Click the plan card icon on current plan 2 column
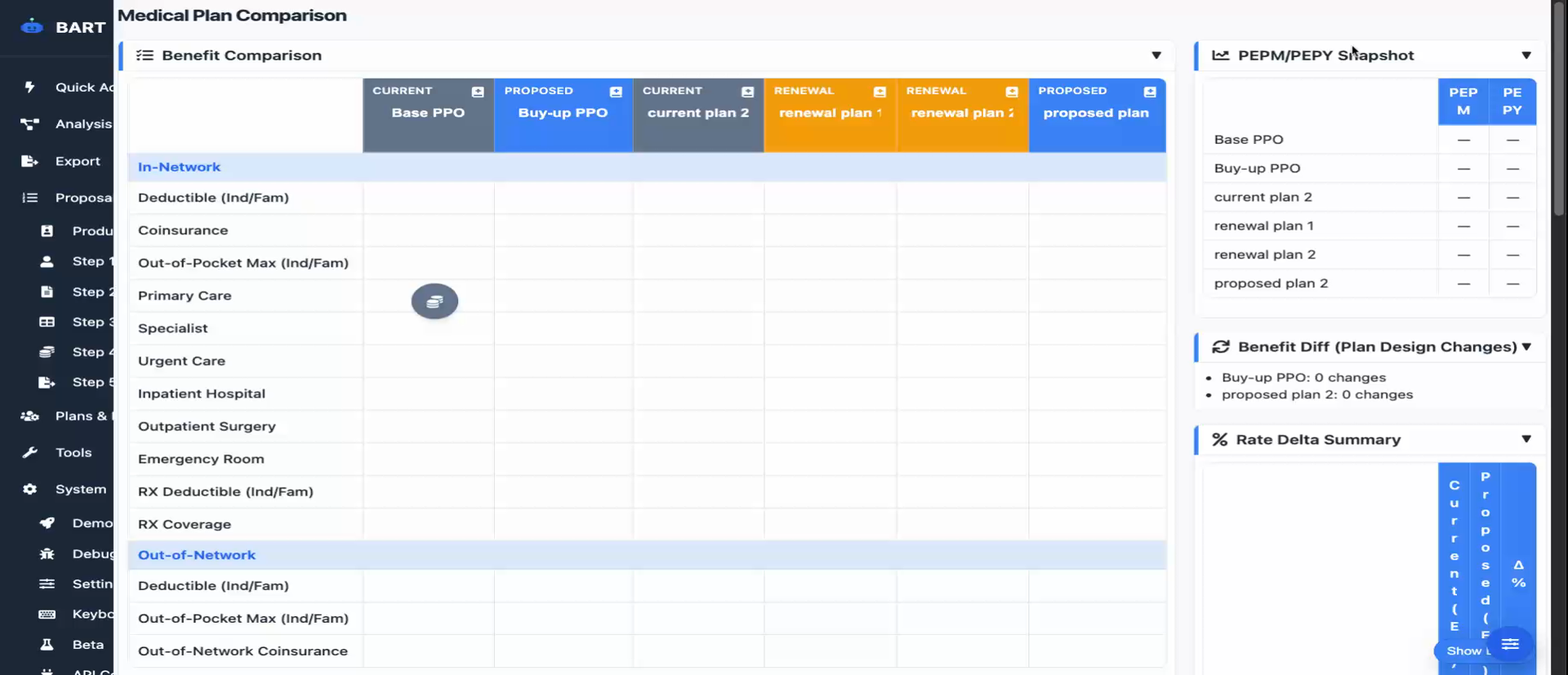This screenshot has height=675, width=1568. point(747,92)
